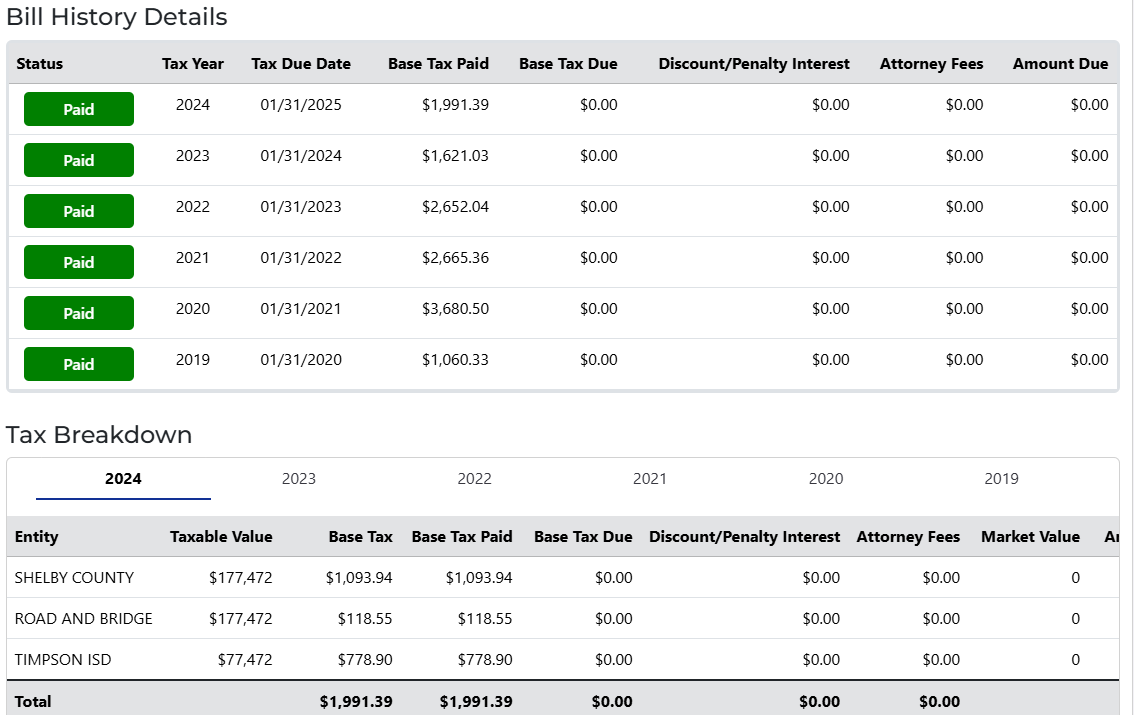Select the SHELBY COUNTY entity row
Screen dimensions: 1134x715
tap(74, 577)
